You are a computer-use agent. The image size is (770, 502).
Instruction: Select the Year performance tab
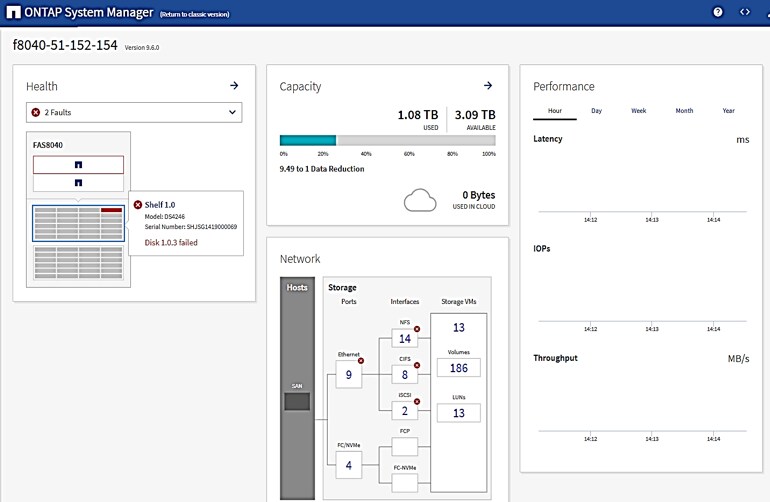[x=728, y=111]
